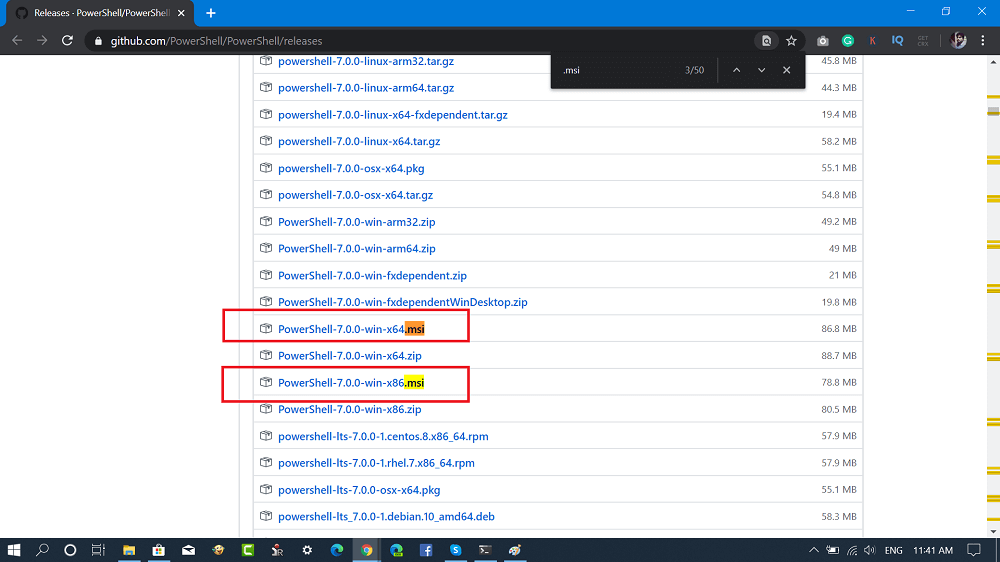Click the lock icon in address bar

98,41
